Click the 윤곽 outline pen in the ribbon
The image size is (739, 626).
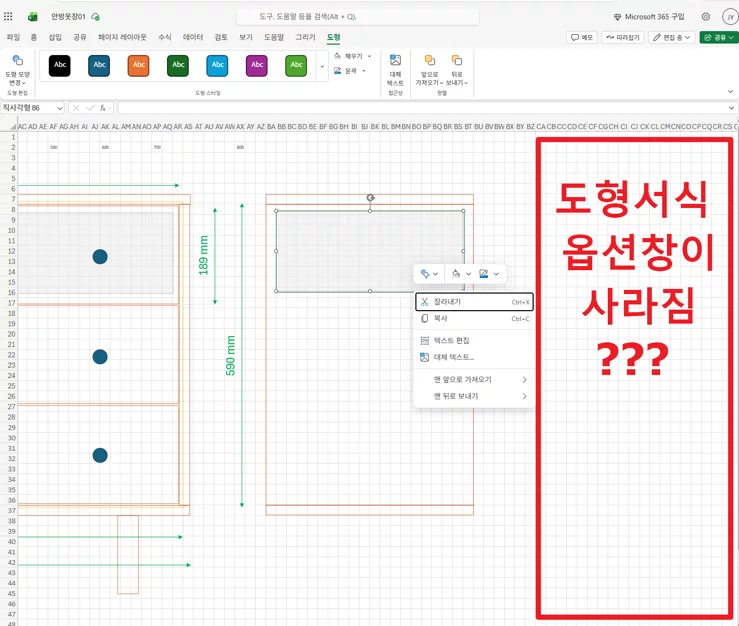click(x=337, y=71)
